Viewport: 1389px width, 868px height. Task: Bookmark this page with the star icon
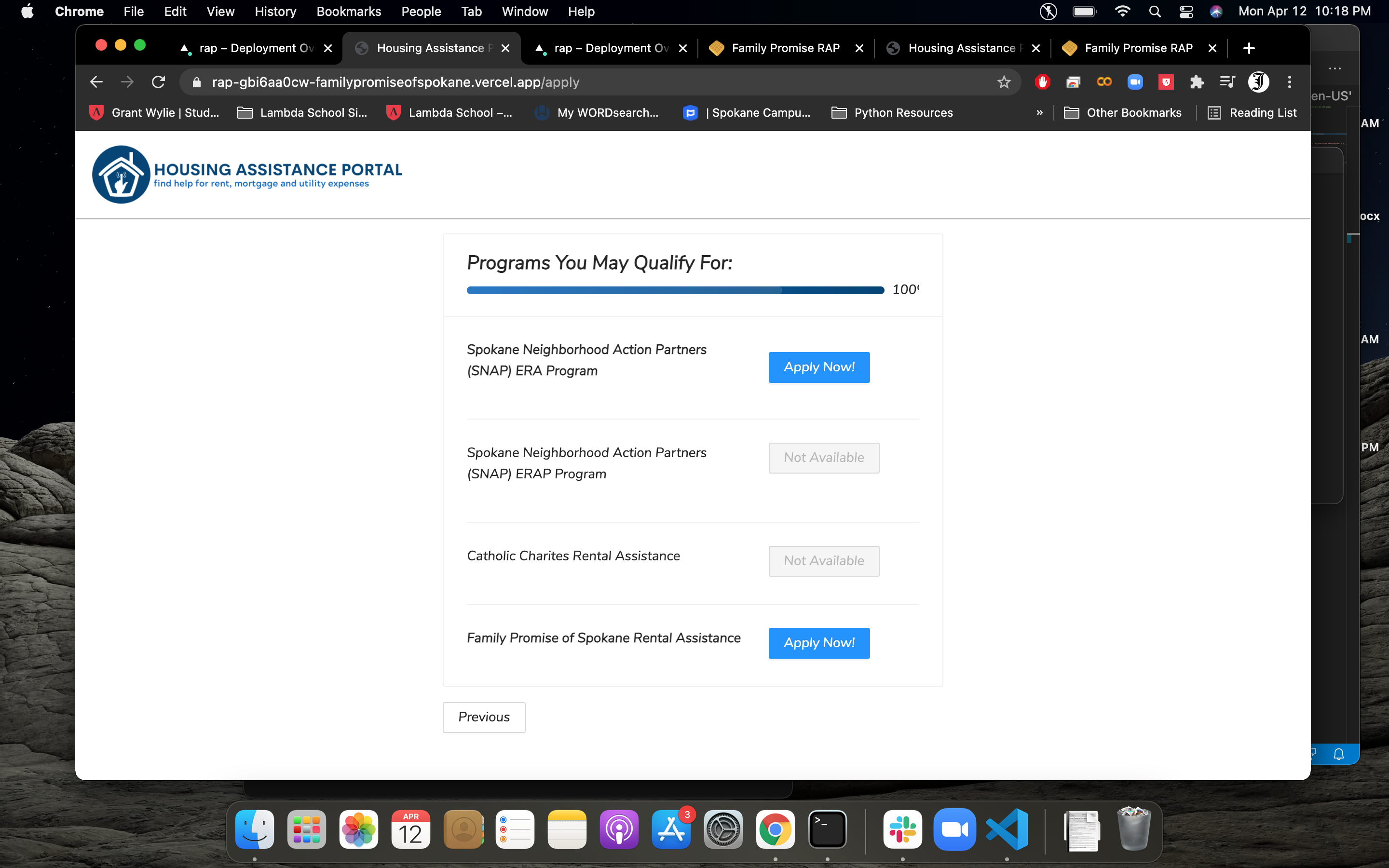click(1003, 82)
